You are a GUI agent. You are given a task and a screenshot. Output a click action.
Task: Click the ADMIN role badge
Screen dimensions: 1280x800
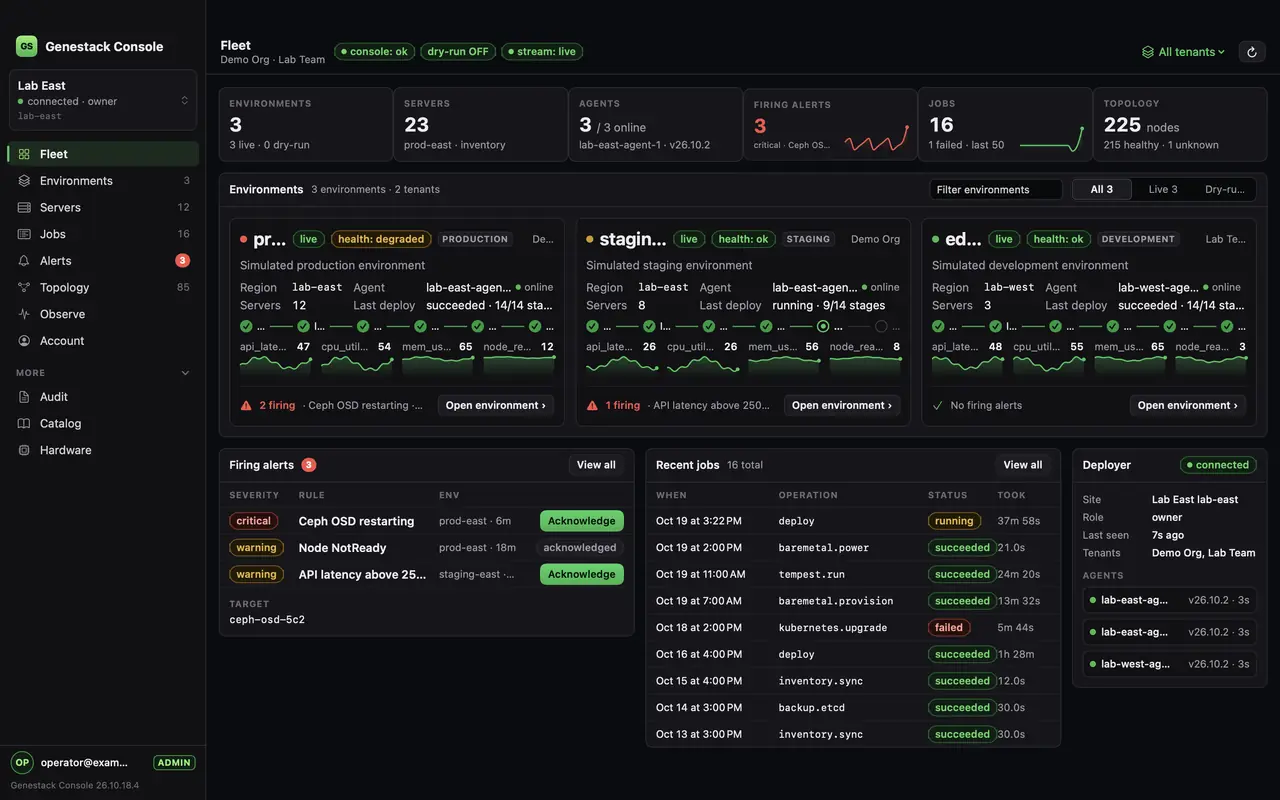(x=174, y=762)
